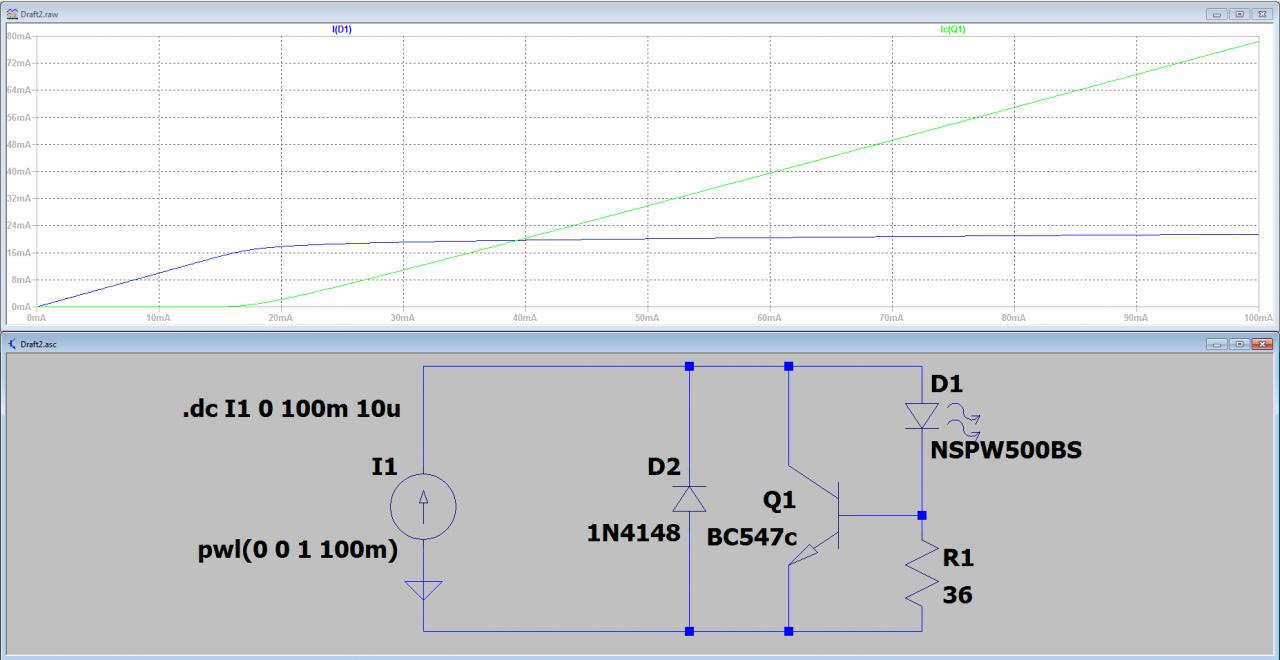Click the junction node at Q1 base
Viewport: 1280px width, 660px height.
click(x=921, y=515)
